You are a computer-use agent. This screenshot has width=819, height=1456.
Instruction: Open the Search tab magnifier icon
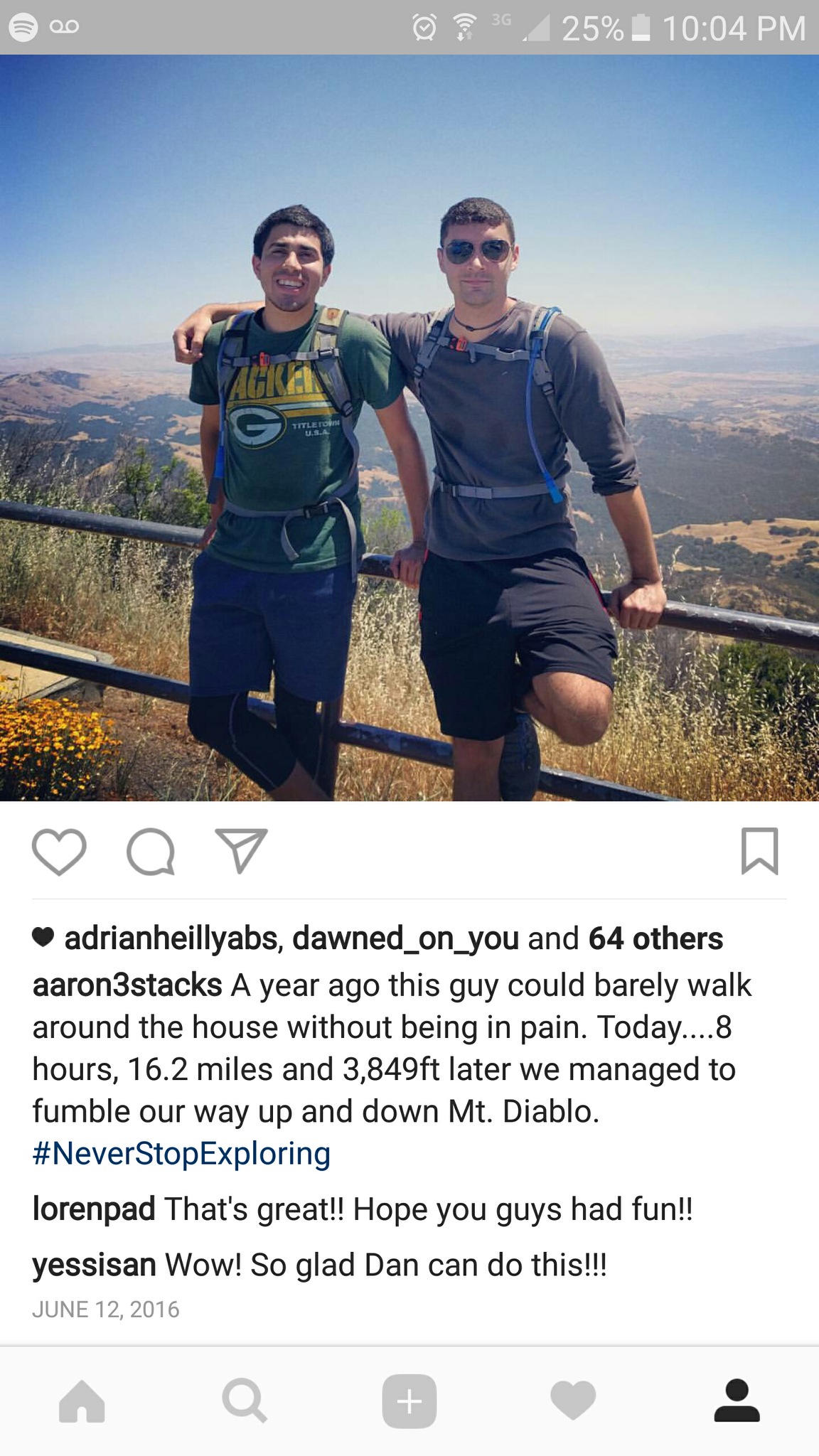click(245, 1401)
